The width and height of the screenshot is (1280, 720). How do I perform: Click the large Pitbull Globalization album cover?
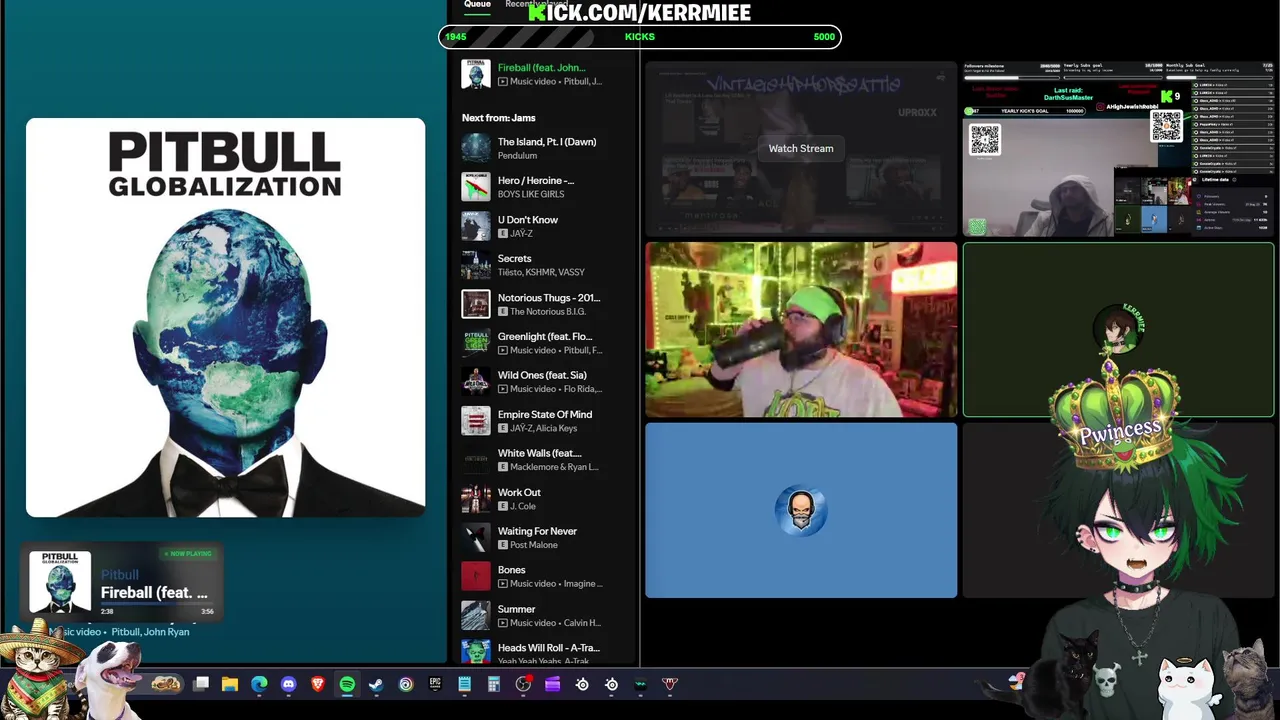pos(226,318)
